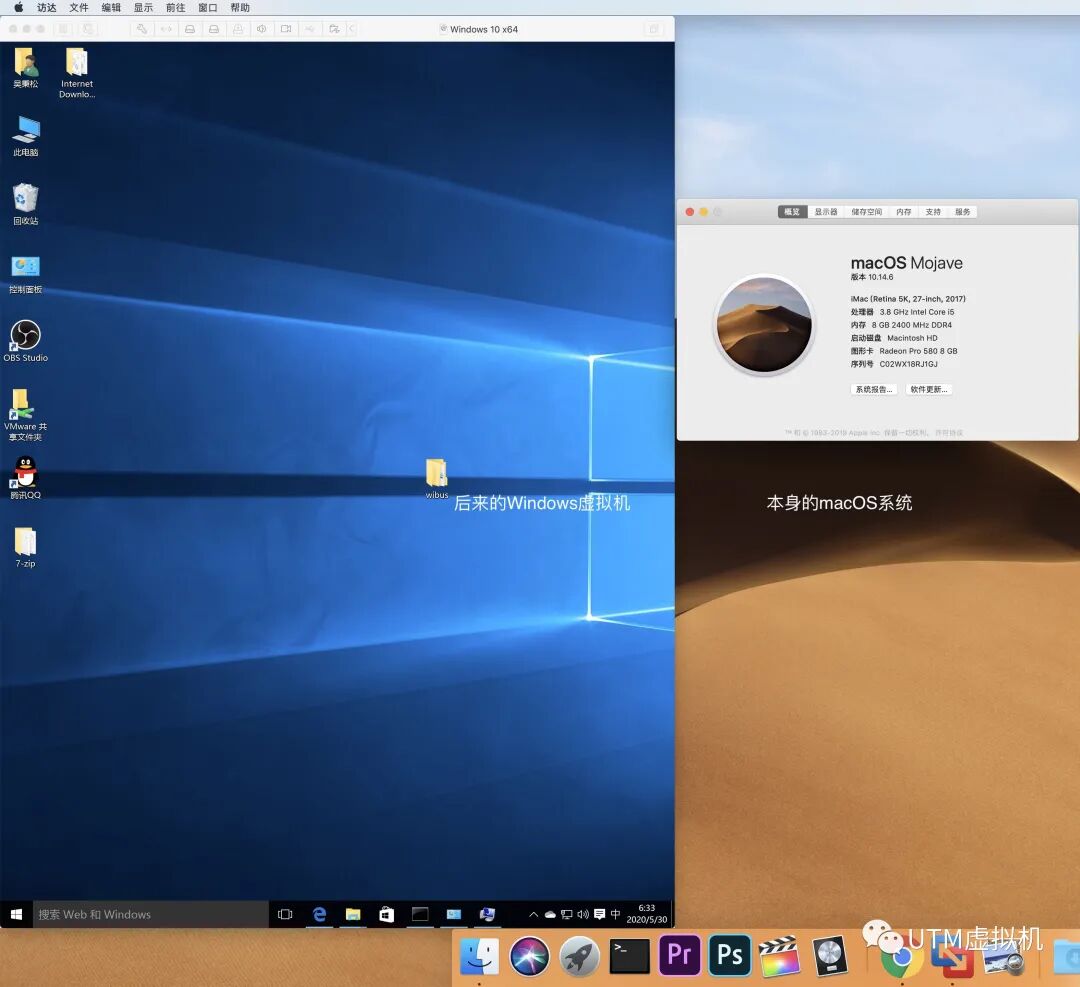Open Logic Pro from the dock
This screenshot has height=987, width=1080.
click(829, 955)
